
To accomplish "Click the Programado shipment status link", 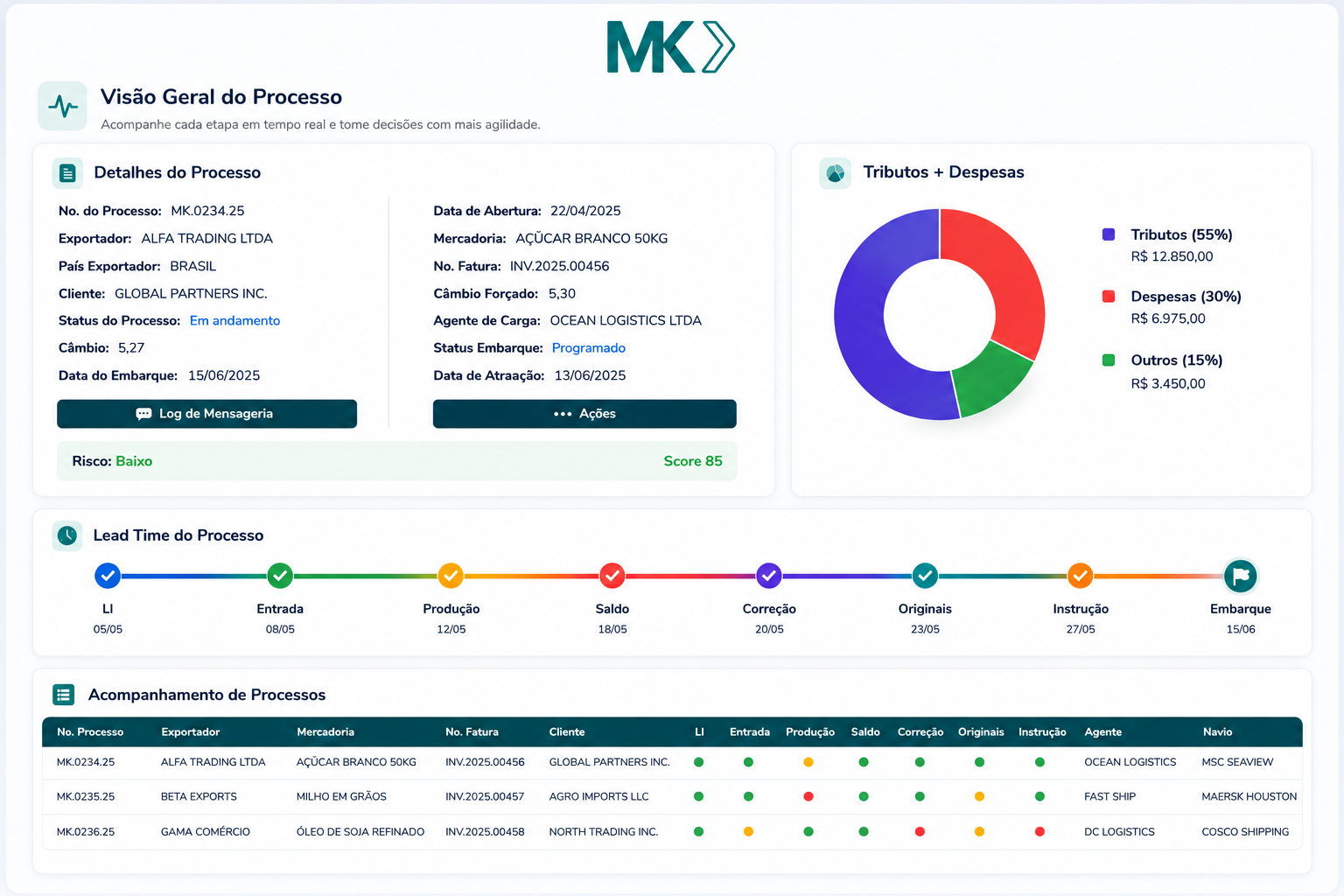I will click(x=589, y=348).
